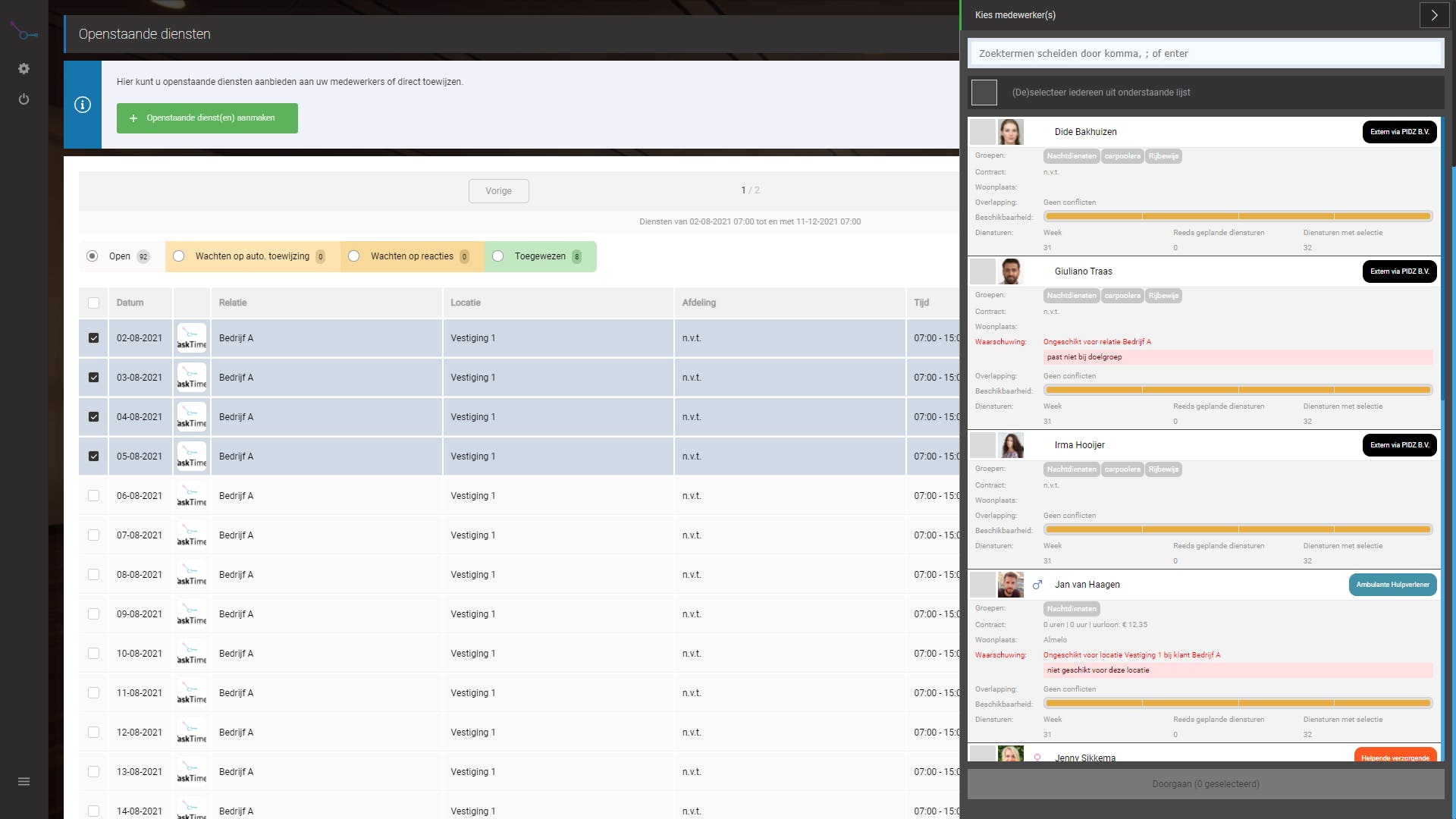Click the Zoektermen search input field
1456x819 pixels.
click(1206, 54)
